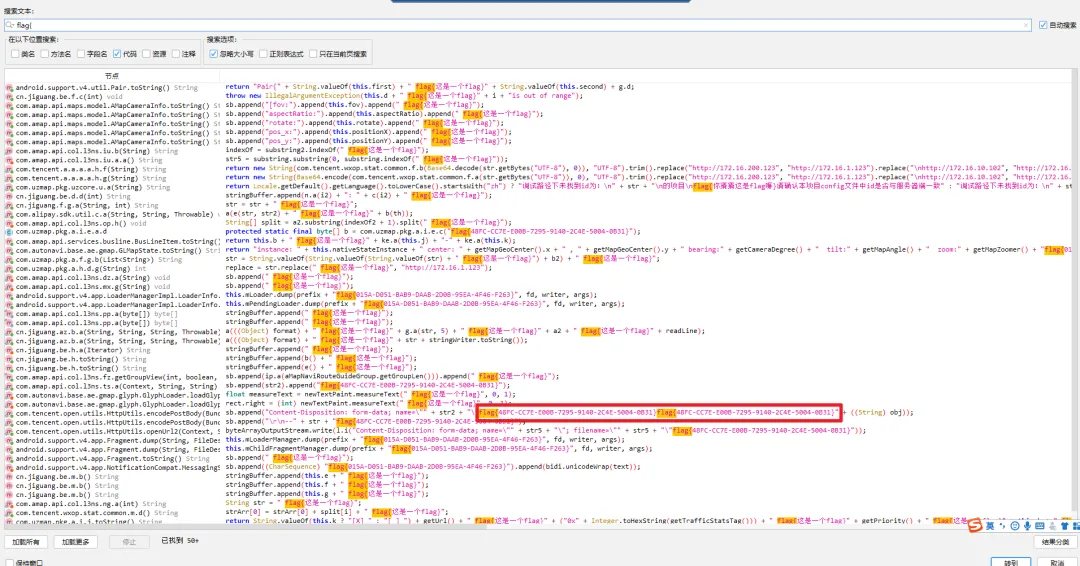Click code line float measureText = newTextPaint
Screen dimensions: 1080x566
coord(370,395)
